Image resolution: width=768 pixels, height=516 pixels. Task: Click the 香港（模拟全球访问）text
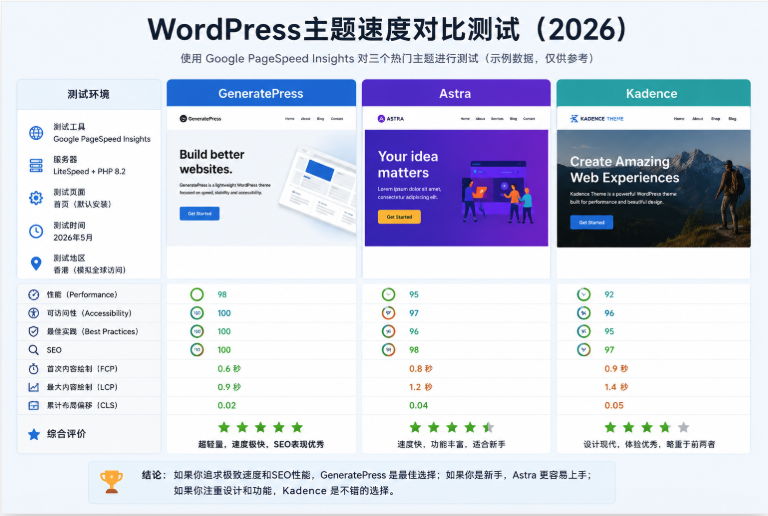click(90, 270)
